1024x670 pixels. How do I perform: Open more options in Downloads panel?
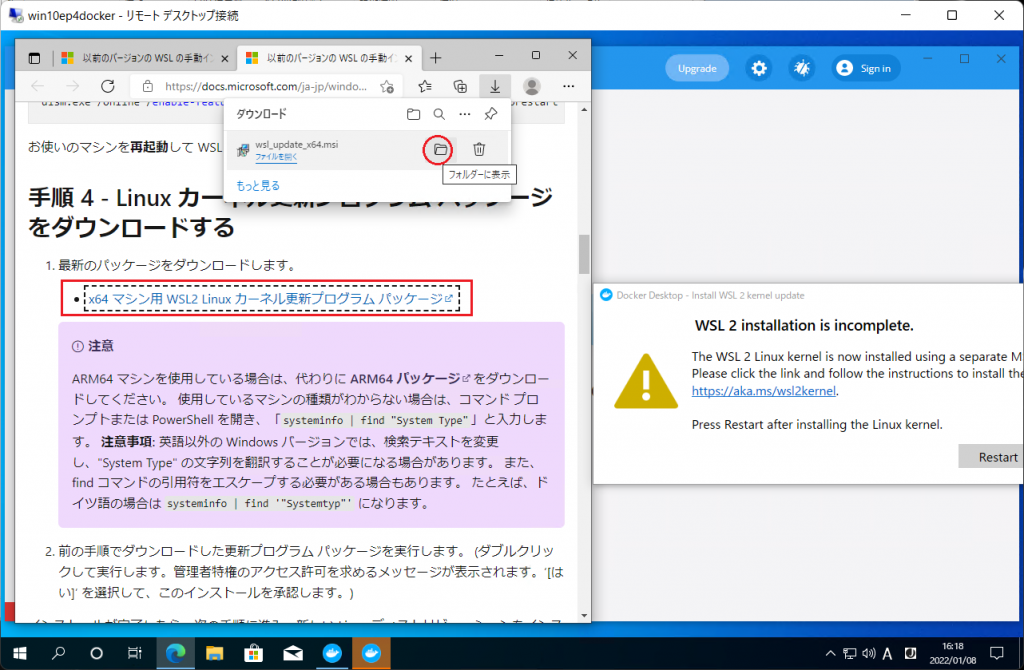point(464,114)
